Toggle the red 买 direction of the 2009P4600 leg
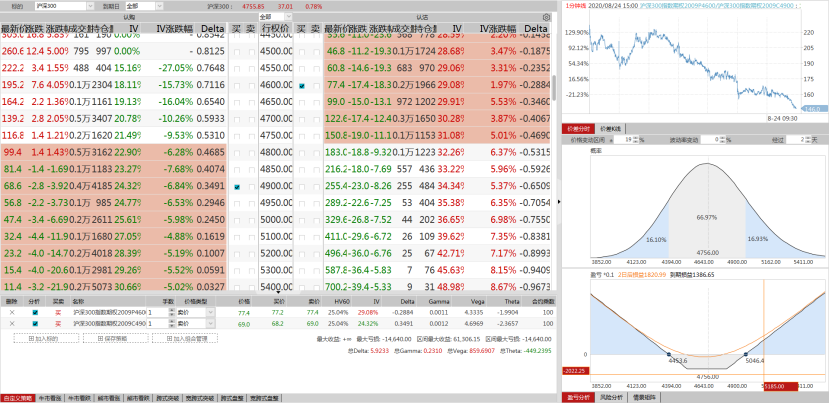The height and width of the screenshot is (404, 829). (x=58, y=313)
